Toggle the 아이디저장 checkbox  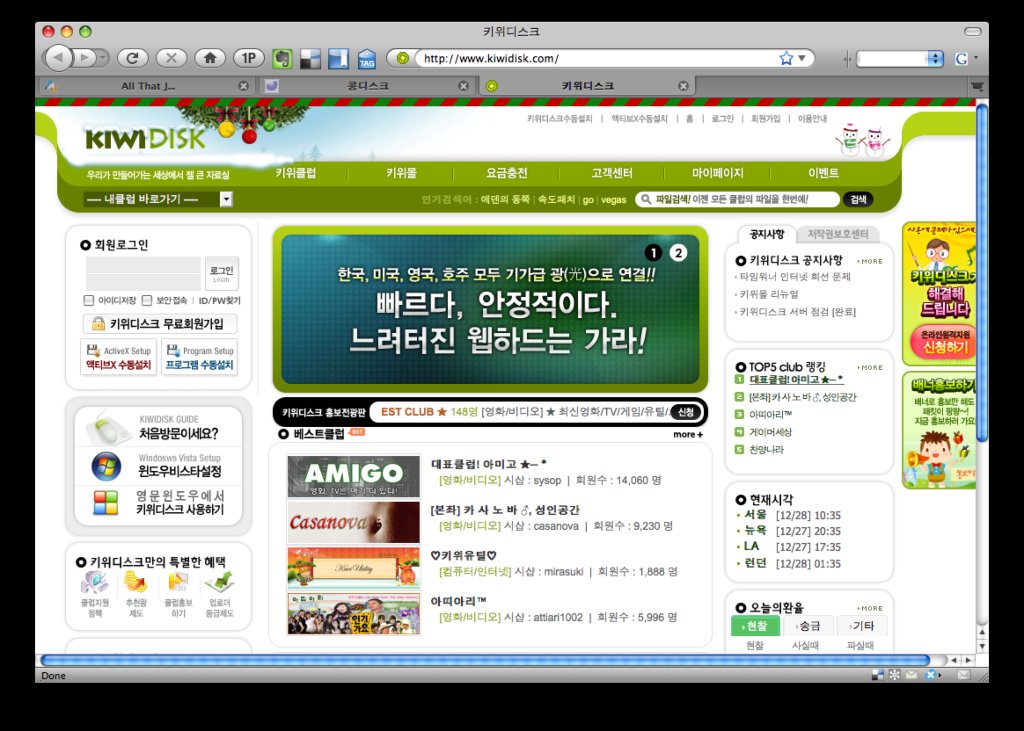(89, 301)
